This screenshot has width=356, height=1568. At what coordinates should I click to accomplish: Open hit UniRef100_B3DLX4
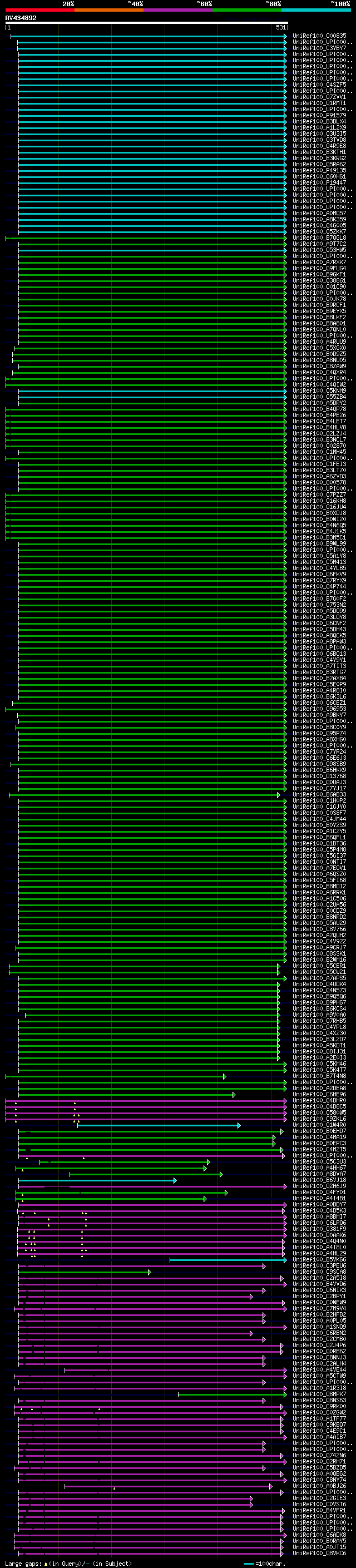(319, 121)
